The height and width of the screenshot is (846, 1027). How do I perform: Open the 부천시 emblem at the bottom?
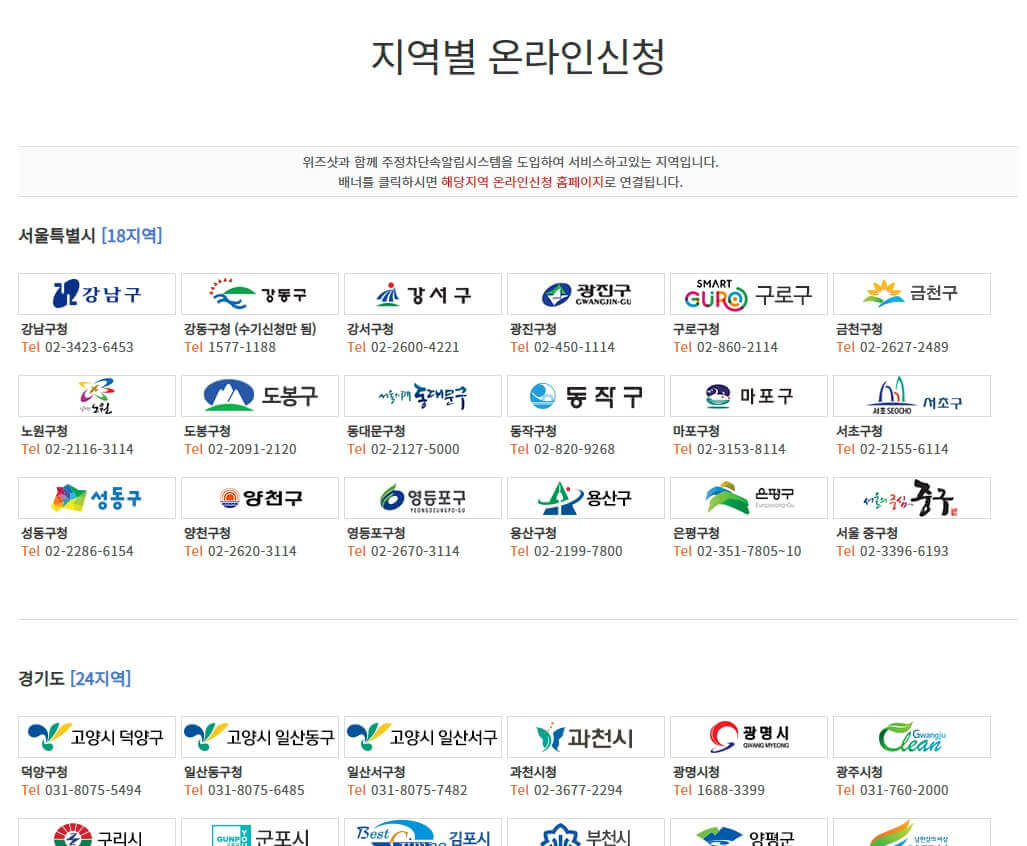pos(585,836)
